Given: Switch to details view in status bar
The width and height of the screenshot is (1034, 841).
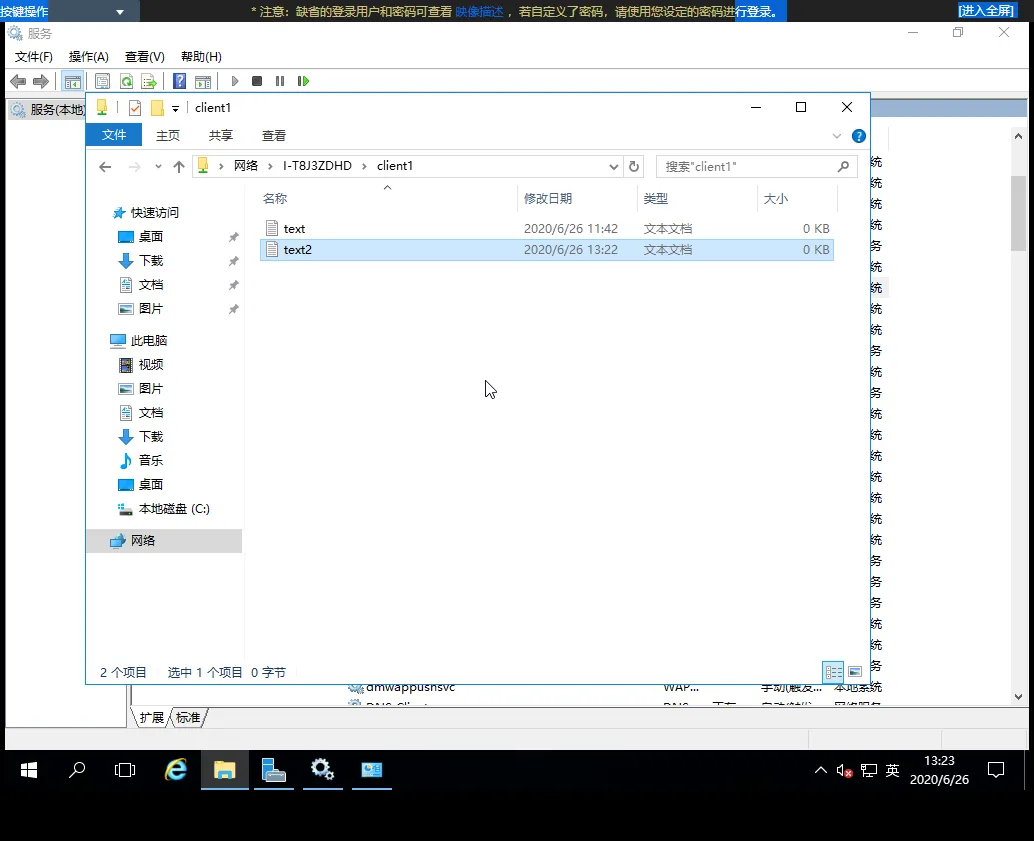Looking at the screenshot, I should click(x=833, y=673).
